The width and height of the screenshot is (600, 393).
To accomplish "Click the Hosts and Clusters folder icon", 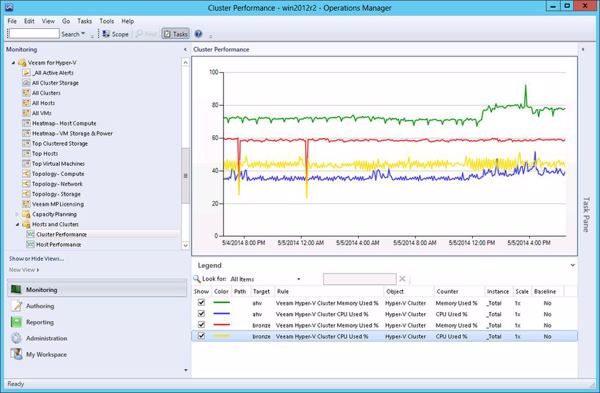I will pos(26,224).
